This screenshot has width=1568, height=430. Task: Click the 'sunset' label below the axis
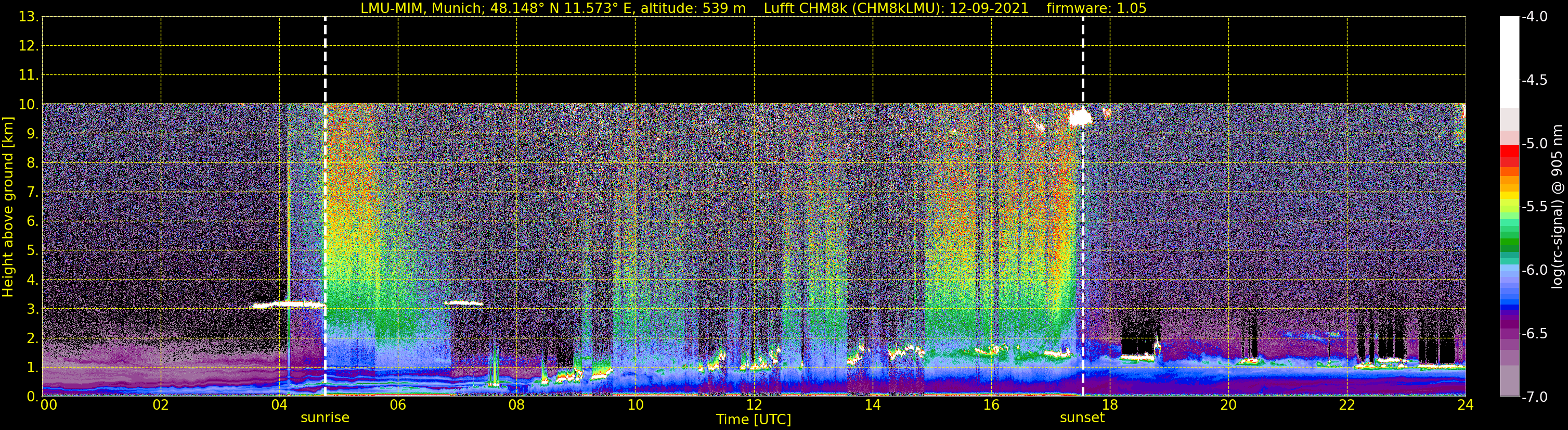click(1082, 418)
